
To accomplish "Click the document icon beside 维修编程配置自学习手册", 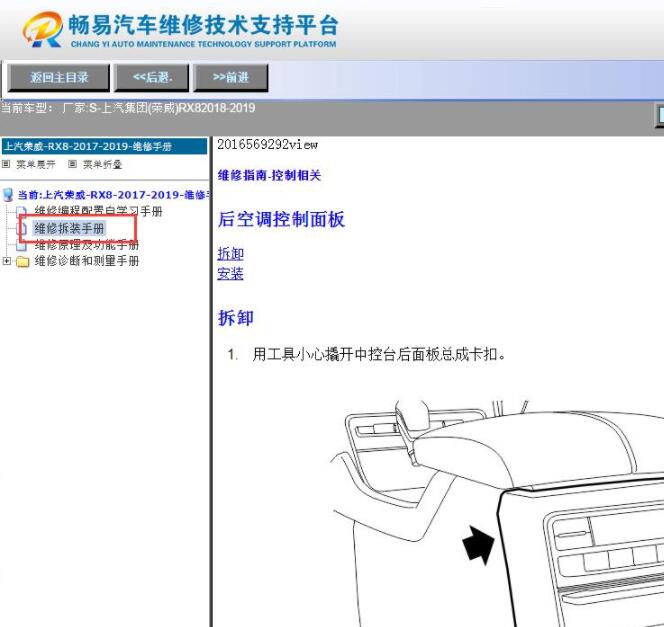I will click(x=21, y=211).
